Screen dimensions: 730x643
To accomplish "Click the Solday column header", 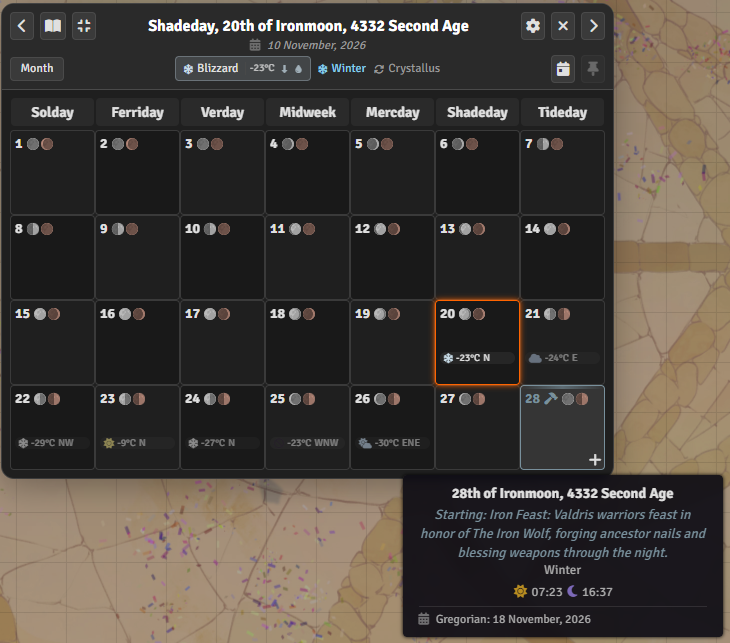I will tap(52, 112).
